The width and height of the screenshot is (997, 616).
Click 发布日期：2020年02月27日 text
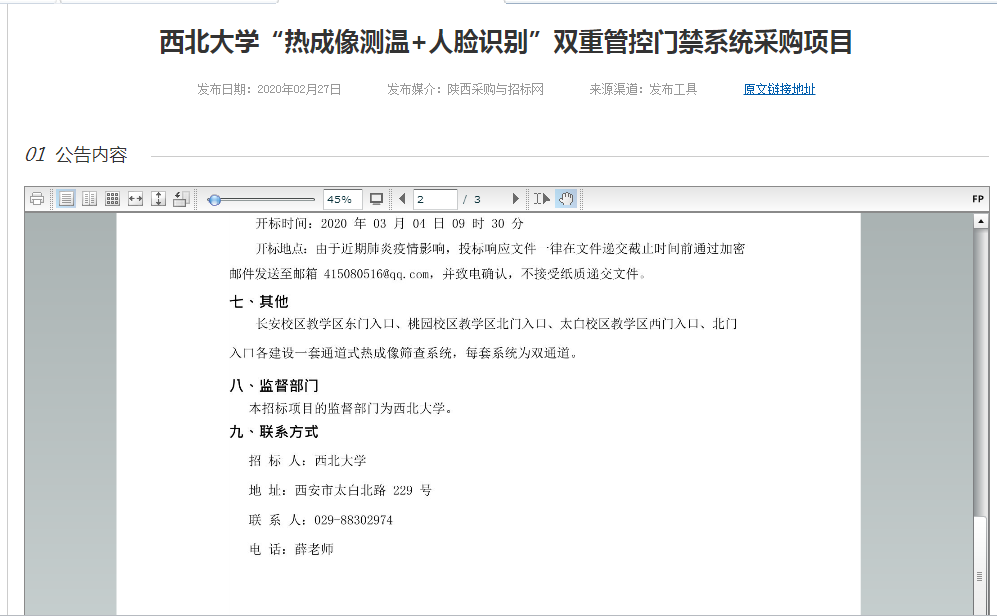point(269,89)
